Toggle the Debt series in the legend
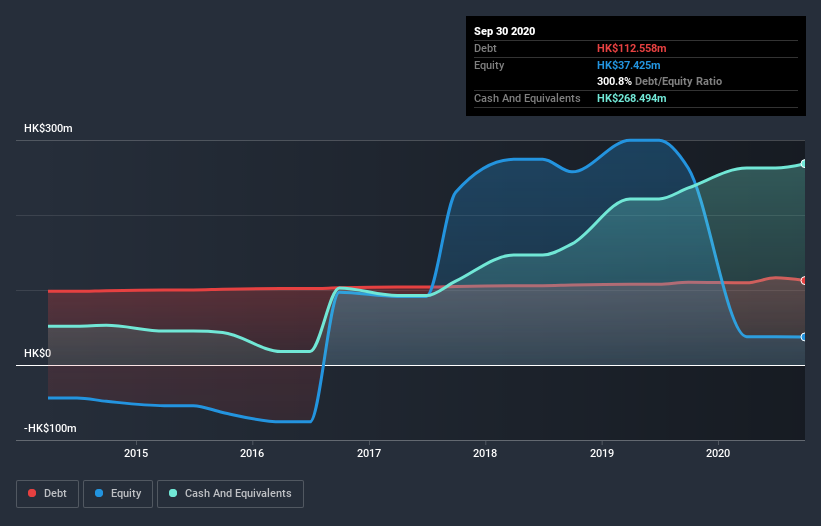 [48, 494]
